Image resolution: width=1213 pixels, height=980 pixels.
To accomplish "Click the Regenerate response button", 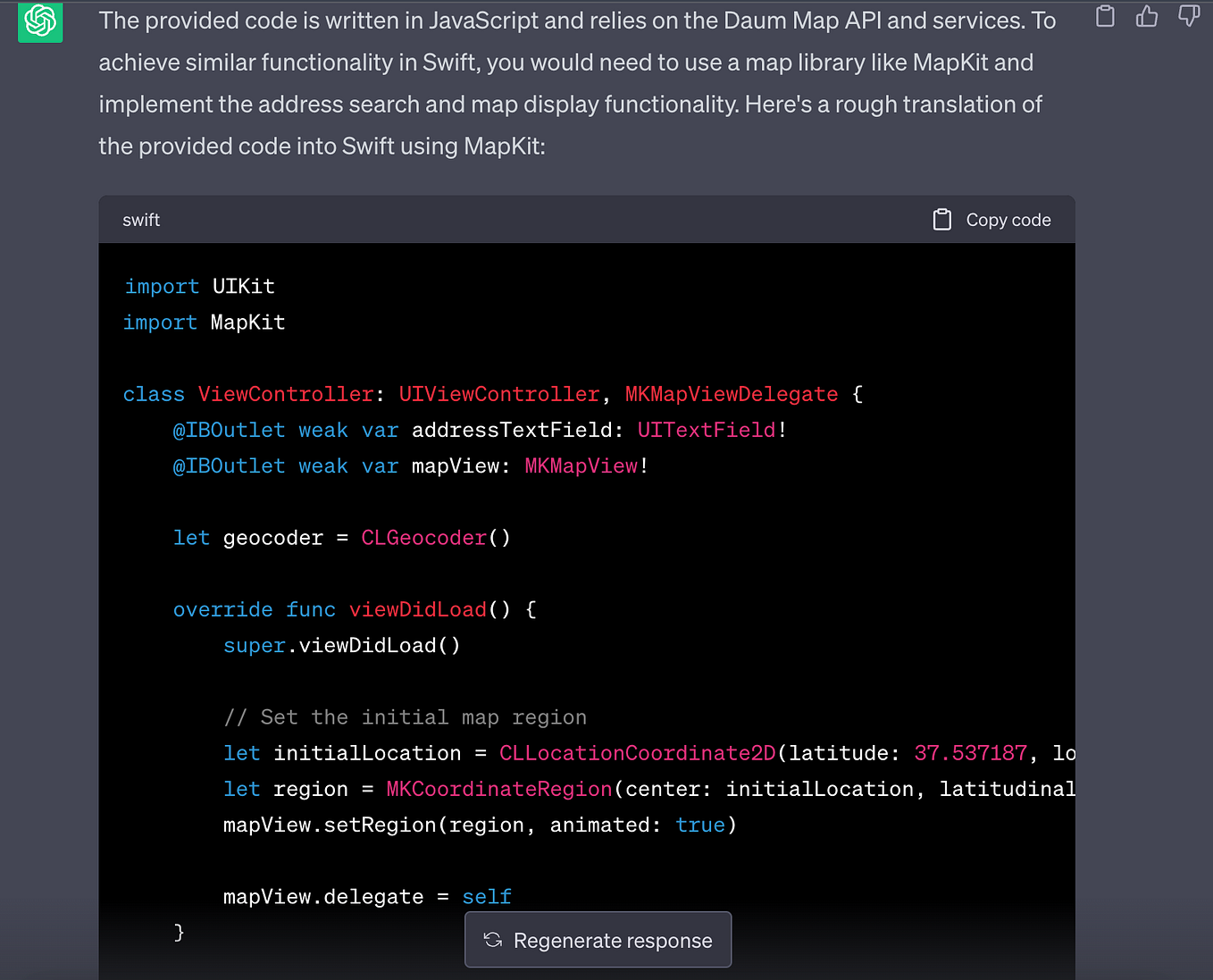I will click(x=598, y=940).
